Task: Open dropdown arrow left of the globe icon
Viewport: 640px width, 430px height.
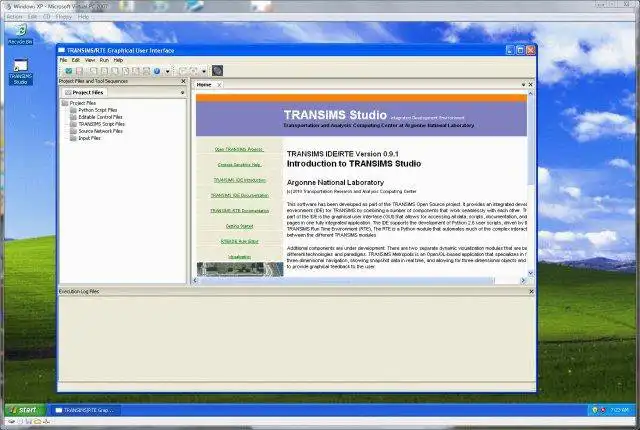Action: (x=204, y=71)
